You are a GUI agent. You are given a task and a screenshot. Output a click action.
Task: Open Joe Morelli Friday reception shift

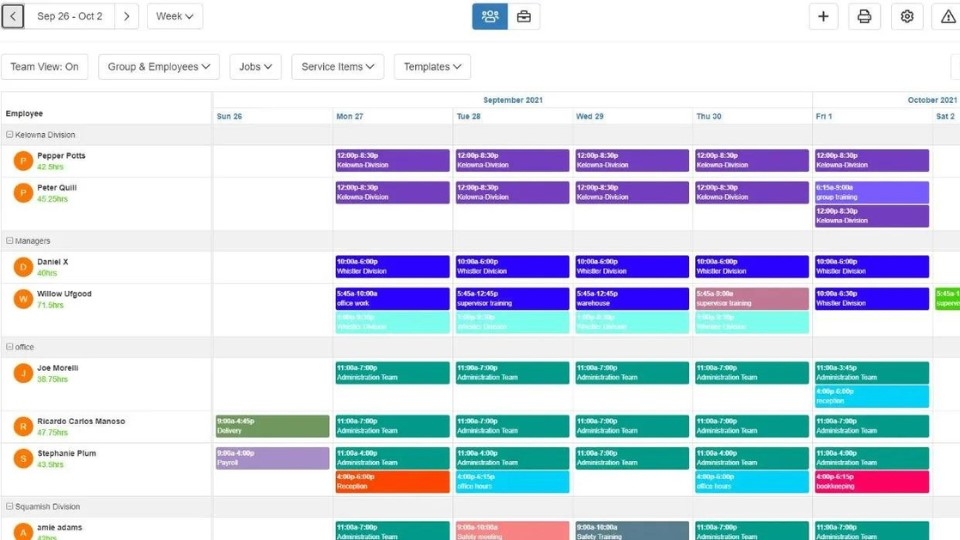tap(872, 396)
